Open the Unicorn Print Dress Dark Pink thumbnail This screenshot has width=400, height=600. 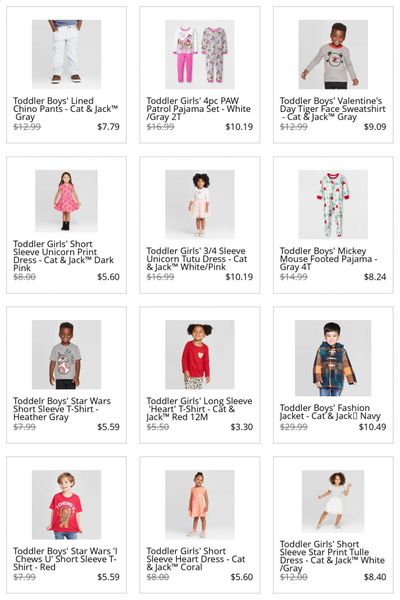click(66, 201)
